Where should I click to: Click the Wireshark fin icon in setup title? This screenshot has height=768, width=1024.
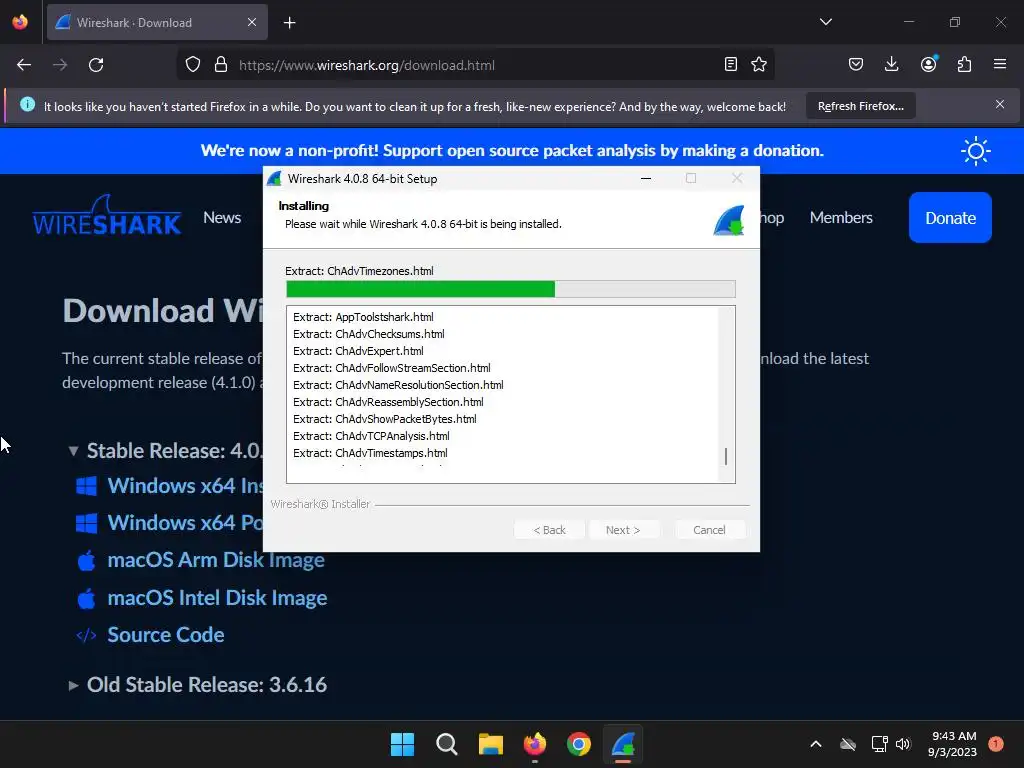coord(274,178)
